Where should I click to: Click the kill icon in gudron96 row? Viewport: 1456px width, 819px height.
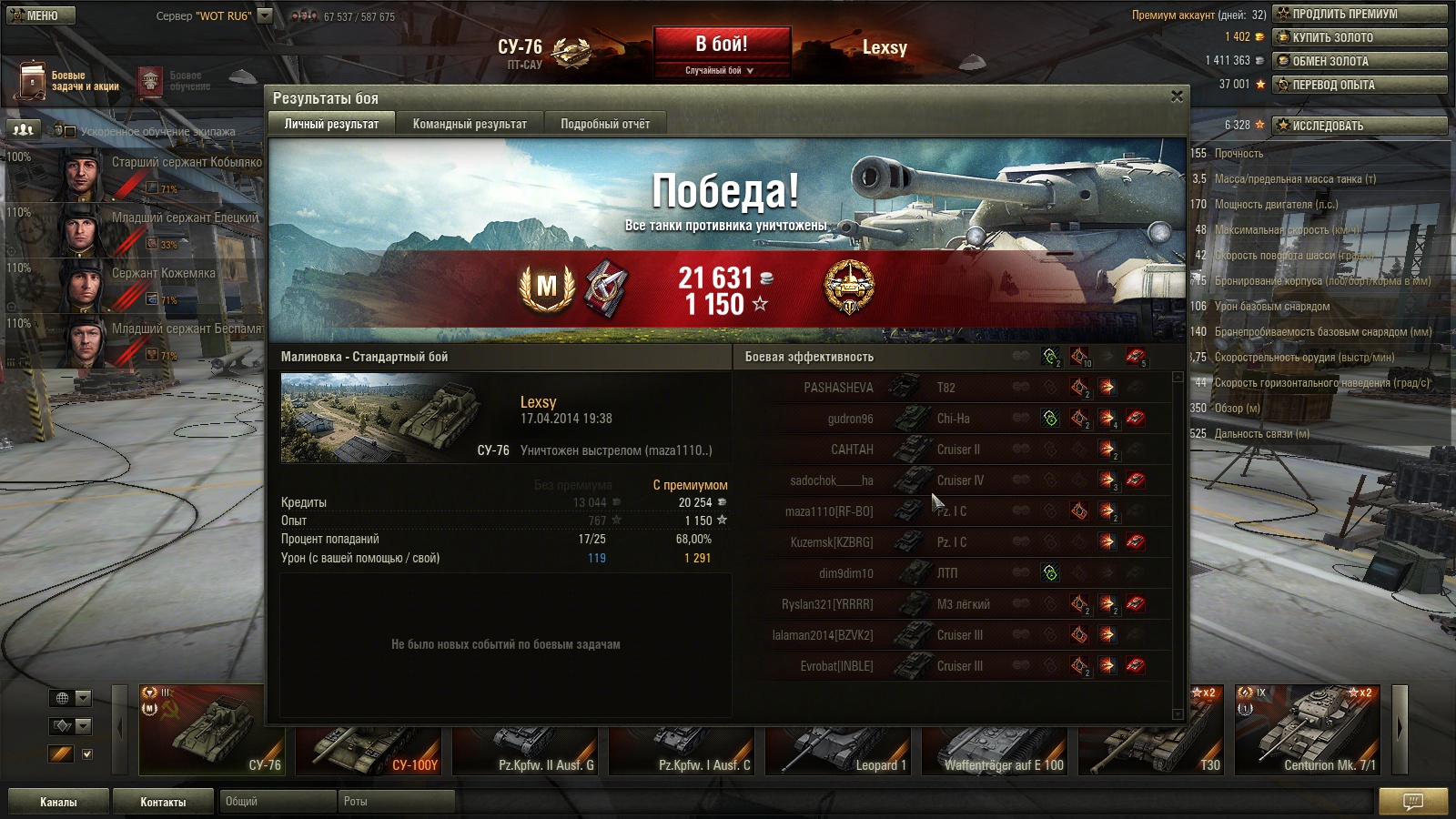coord(1135,419)
